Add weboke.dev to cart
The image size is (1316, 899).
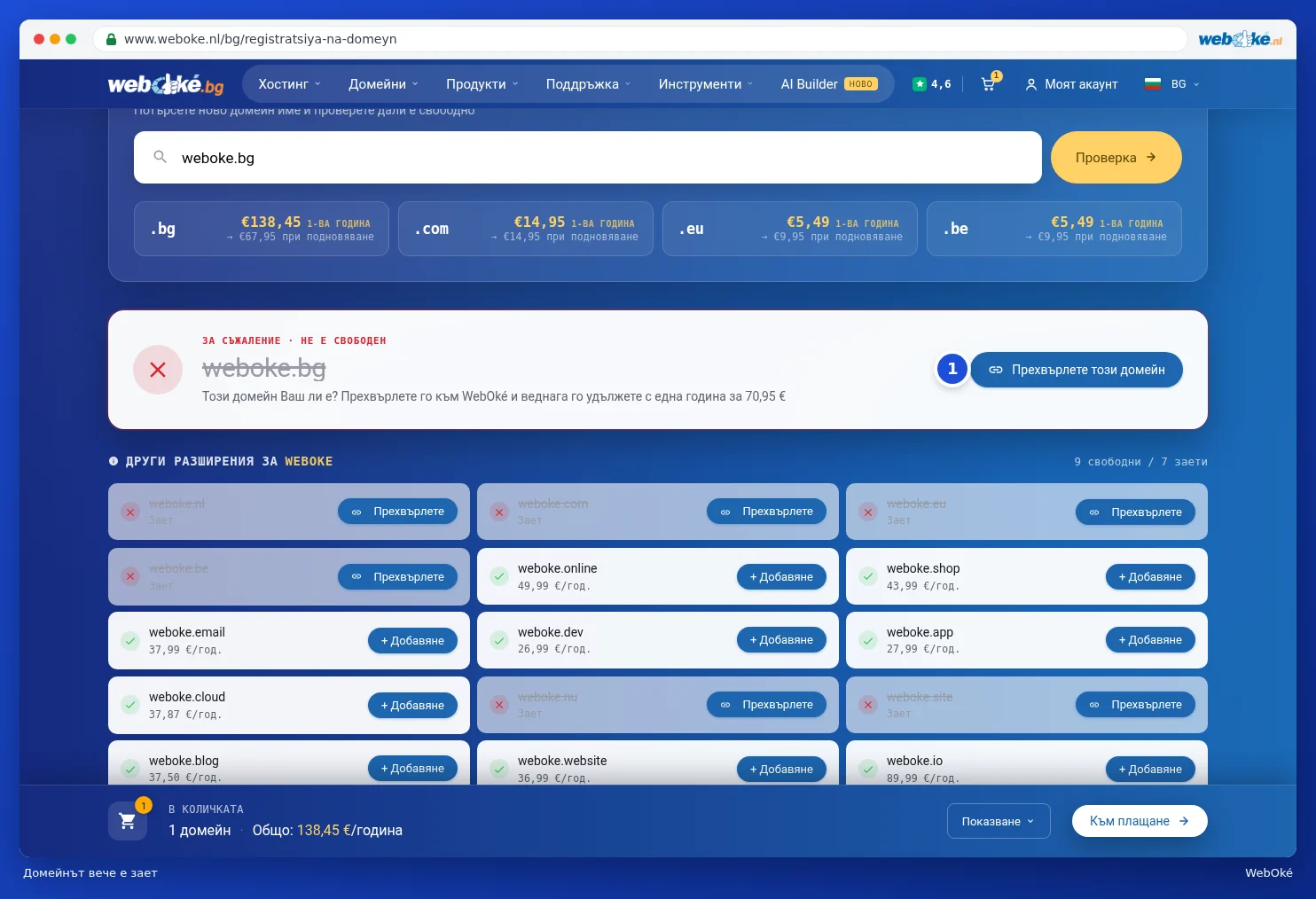[x=781, y=640]
